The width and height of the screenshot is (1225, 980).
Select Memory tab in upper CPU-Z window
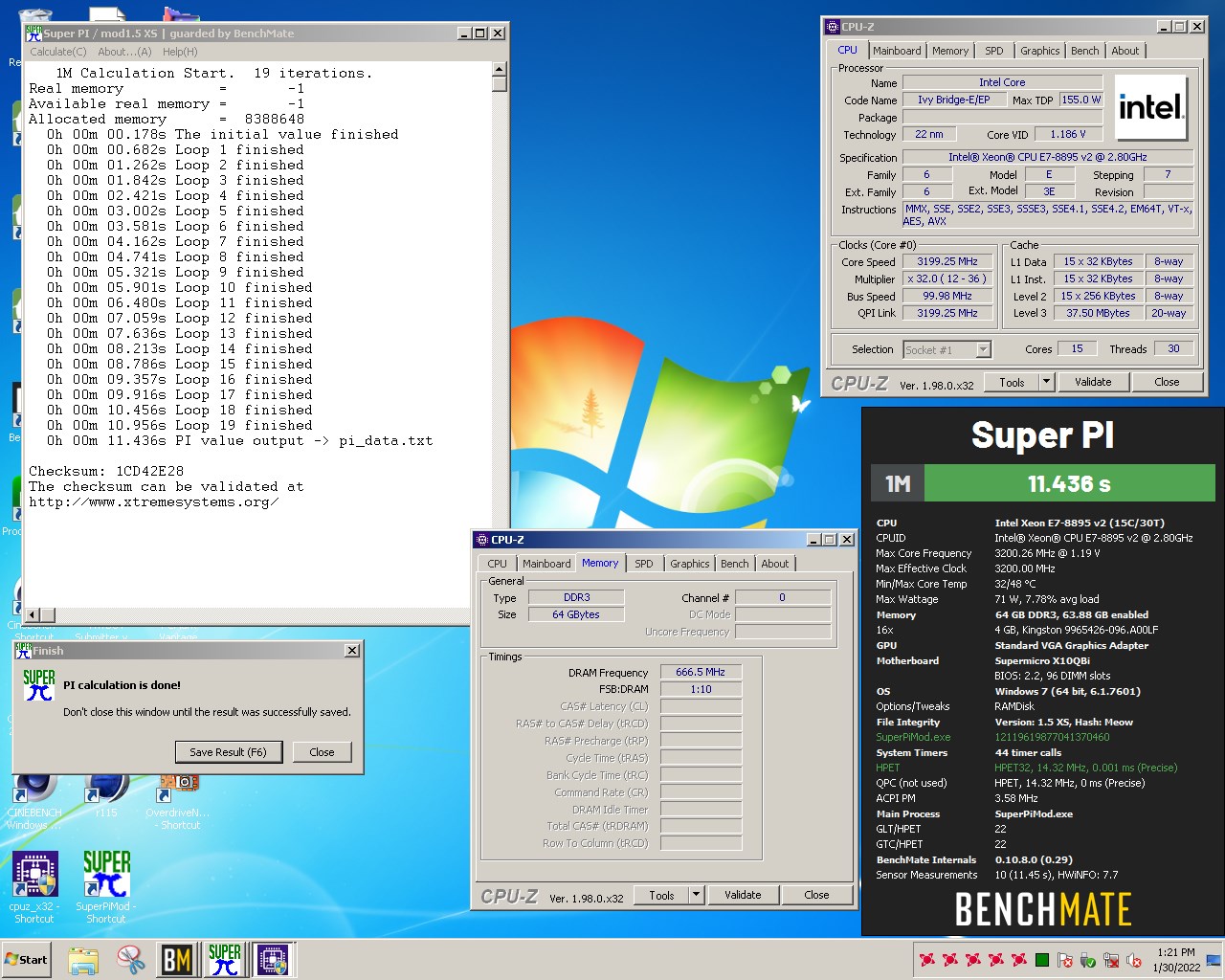pos(950,51)
